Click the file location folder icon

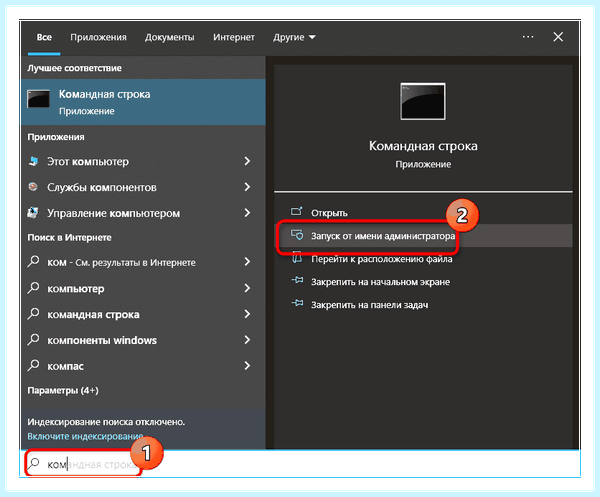(x=297, y=258)
